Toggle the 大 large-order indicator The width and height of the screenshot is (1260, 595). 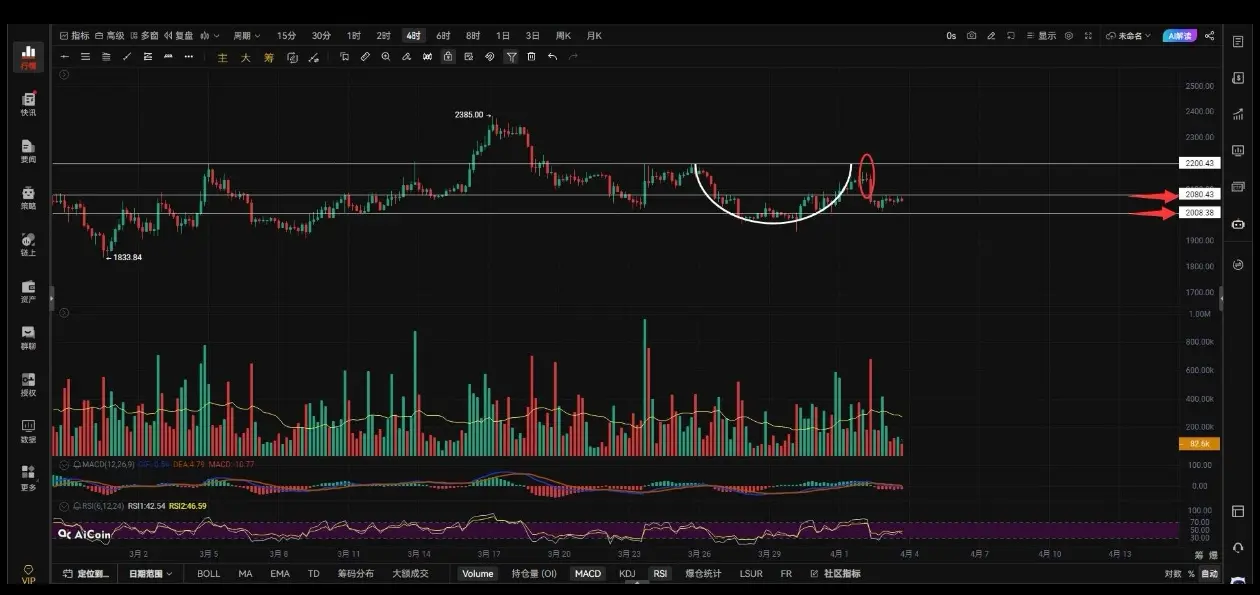coord(245,57)
